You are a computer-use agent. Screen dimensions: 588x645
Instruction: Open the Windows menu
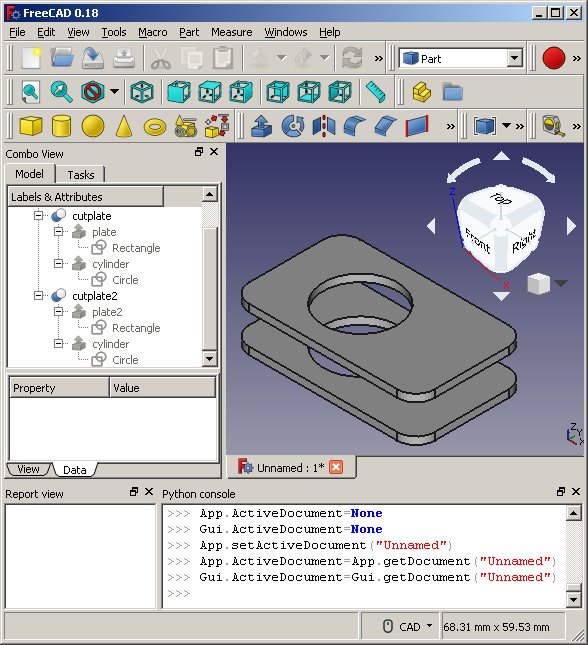[x=286, y=32]
